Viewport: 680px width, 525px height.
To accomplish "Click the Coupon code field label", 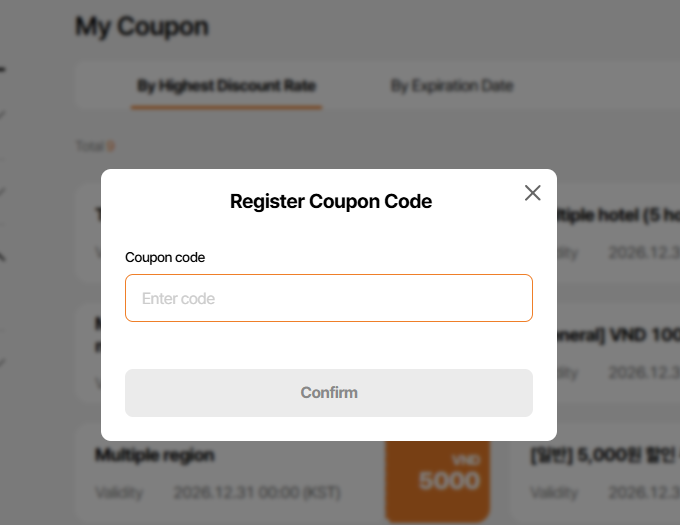I will [165, 258].
